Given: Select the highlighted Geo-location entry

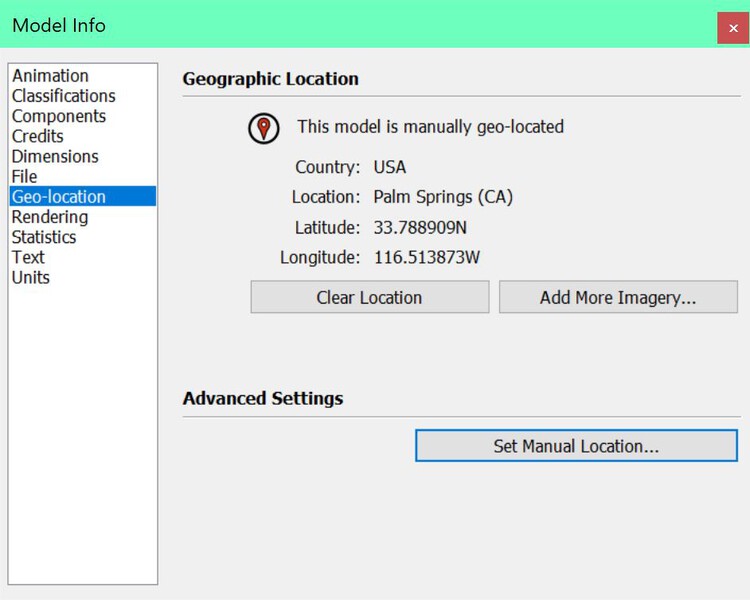Looking at the screenshot, I should 83,196.
